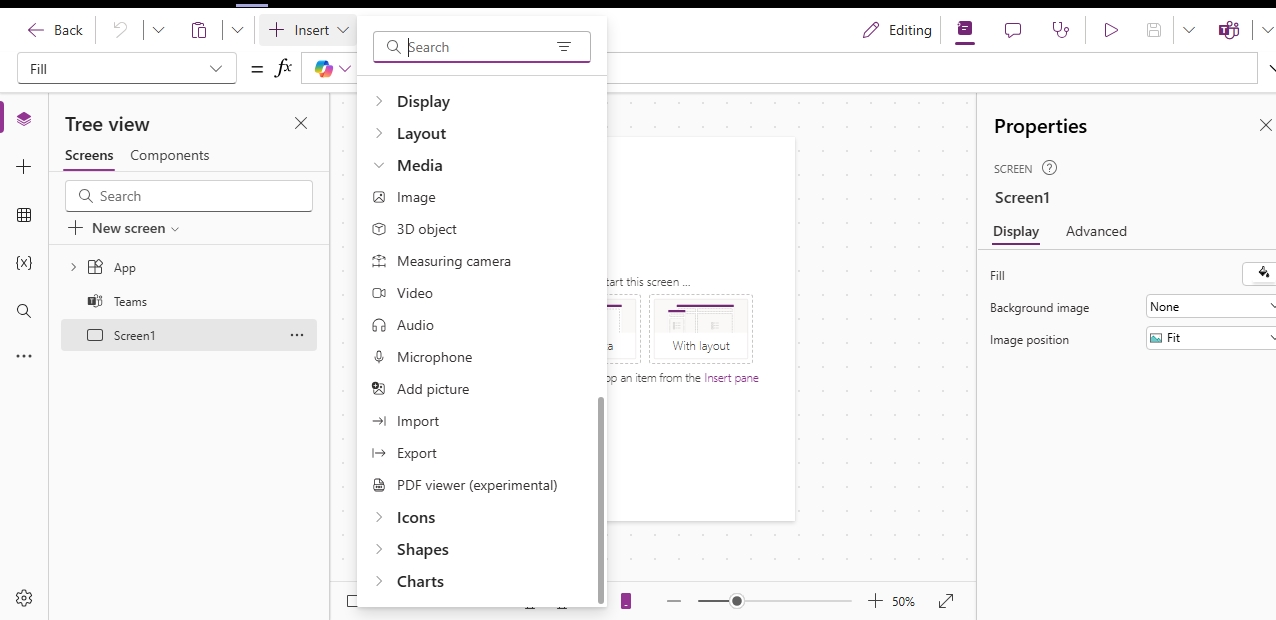This screenshot has width=1276, height=620.
Task: Open the save options dropdown arrow
Action: pos(1189,30)
